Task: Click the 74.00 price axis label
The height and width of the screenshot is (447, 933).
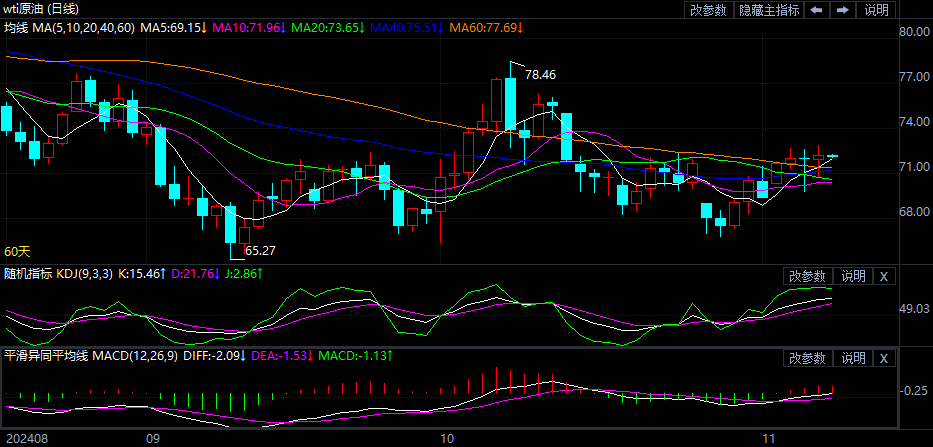Action: (x=914, y=121)
